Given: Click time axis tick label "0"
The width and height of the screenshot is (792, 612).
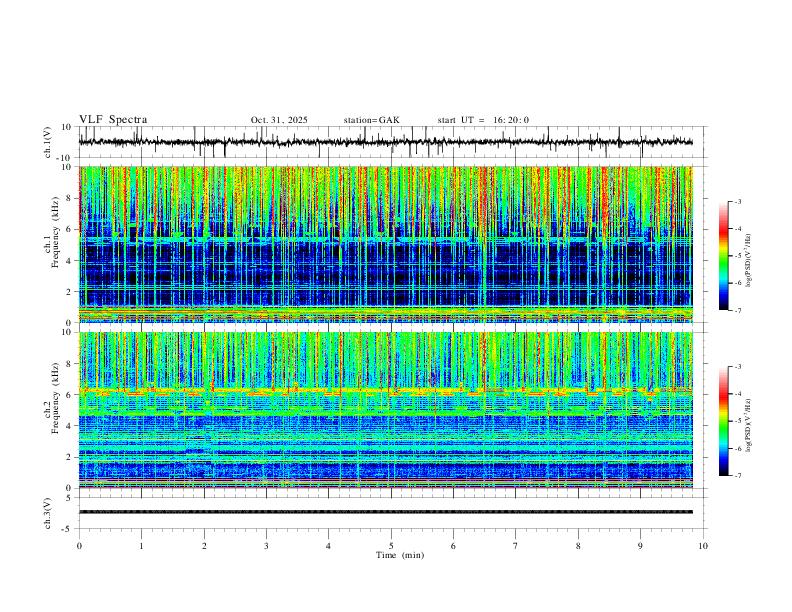Looking at the screenshot, I should pyautogui.click(x=79, y=546).
